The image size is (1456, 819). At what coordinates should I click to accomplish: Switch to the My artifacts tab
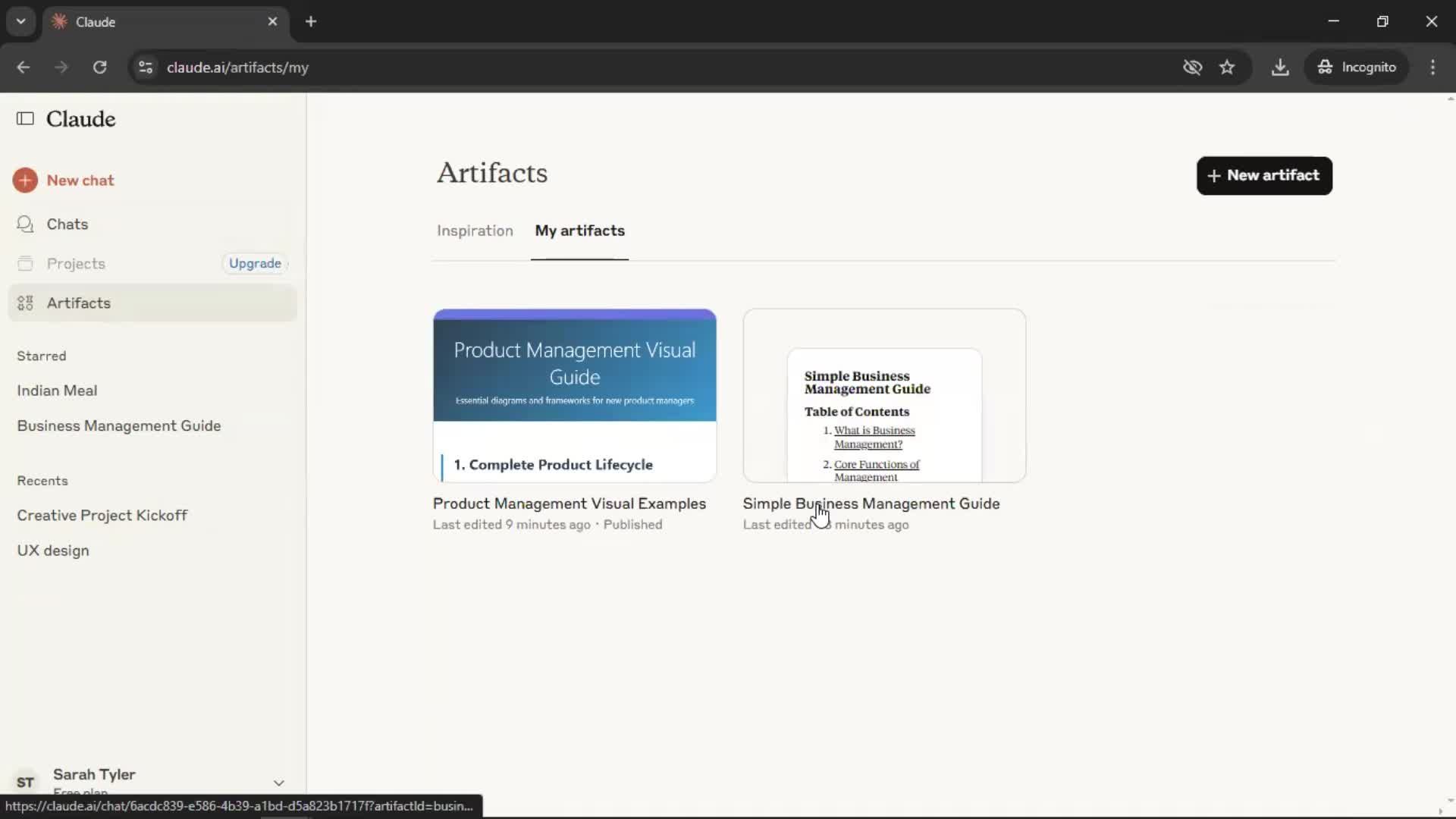[580, 231]
